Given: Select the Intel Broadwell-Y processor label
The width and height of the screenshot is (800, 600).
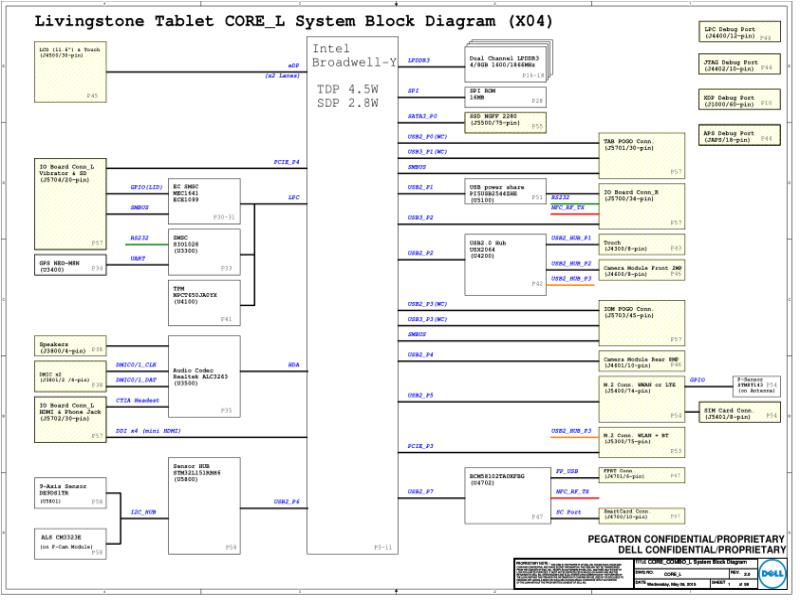Looking at the screenshot, I should [355, 56].
